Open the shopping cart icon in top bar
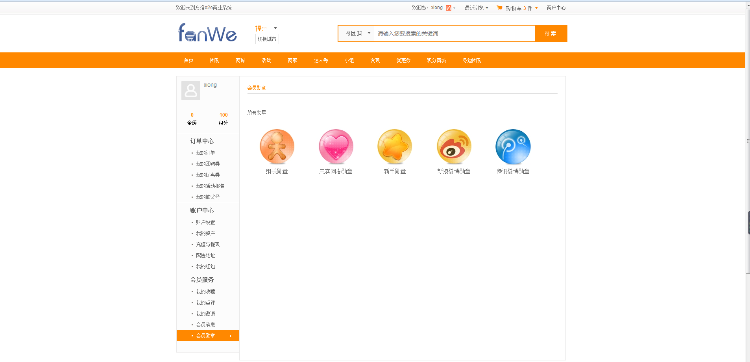 (x=499, y=8)
